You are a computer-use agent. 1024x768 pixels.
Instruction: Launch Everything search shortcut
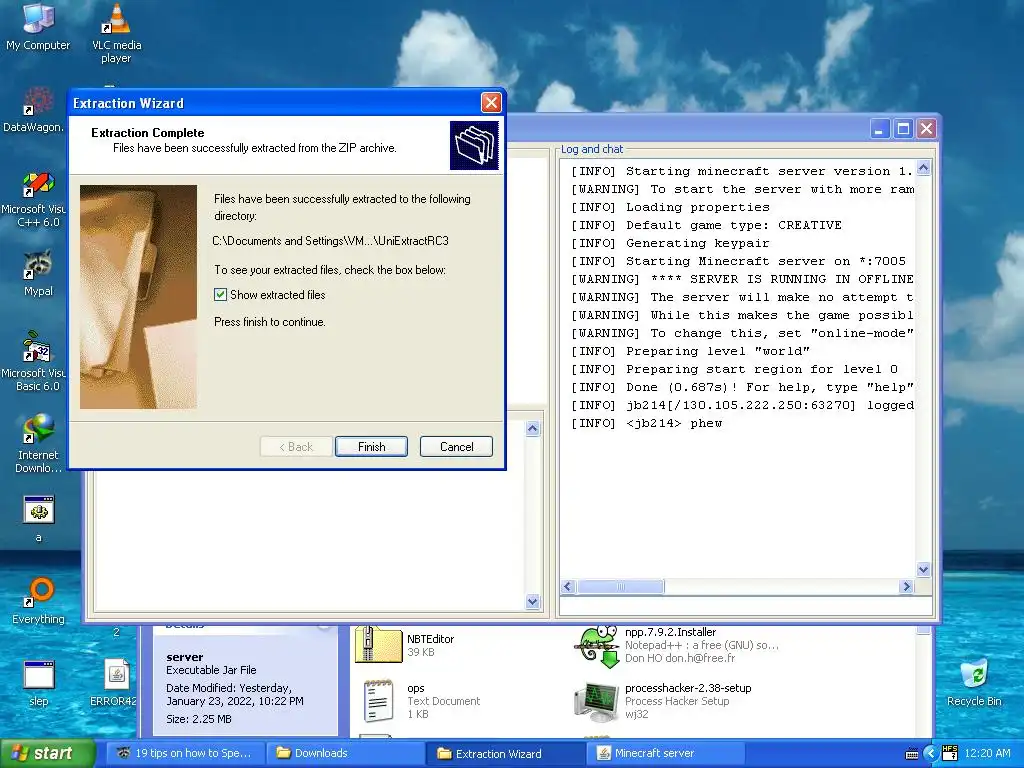click(x=39, y=601)
